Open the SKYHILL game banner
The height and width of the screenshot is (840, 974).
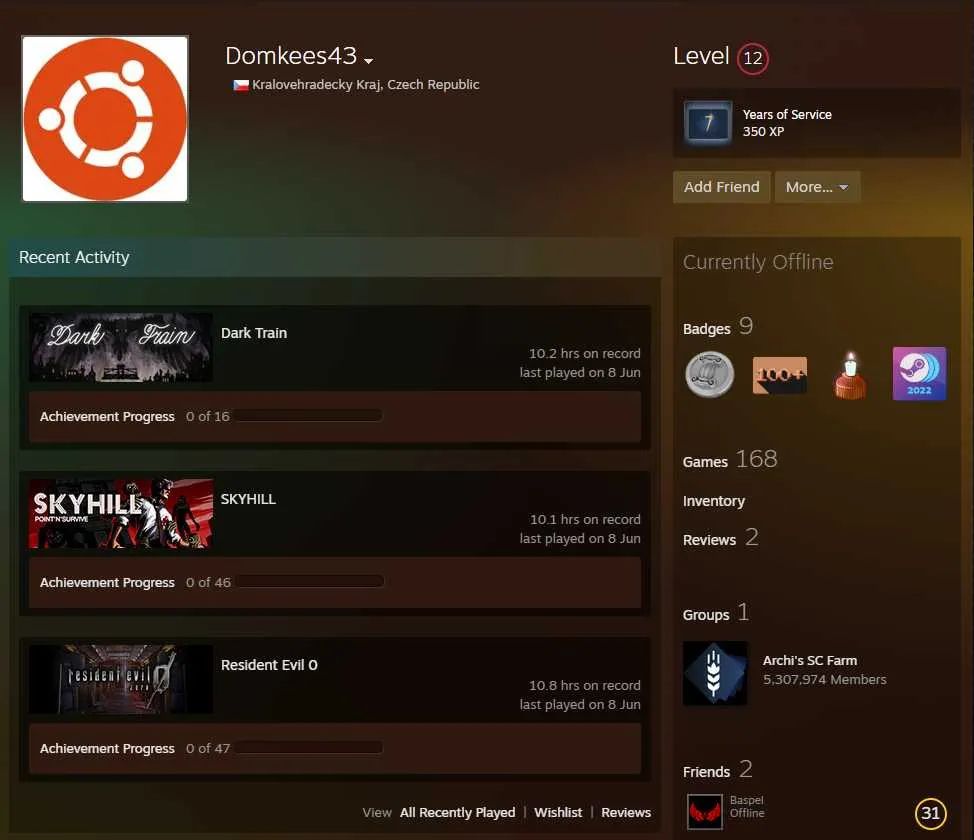[x=121, y=513]
